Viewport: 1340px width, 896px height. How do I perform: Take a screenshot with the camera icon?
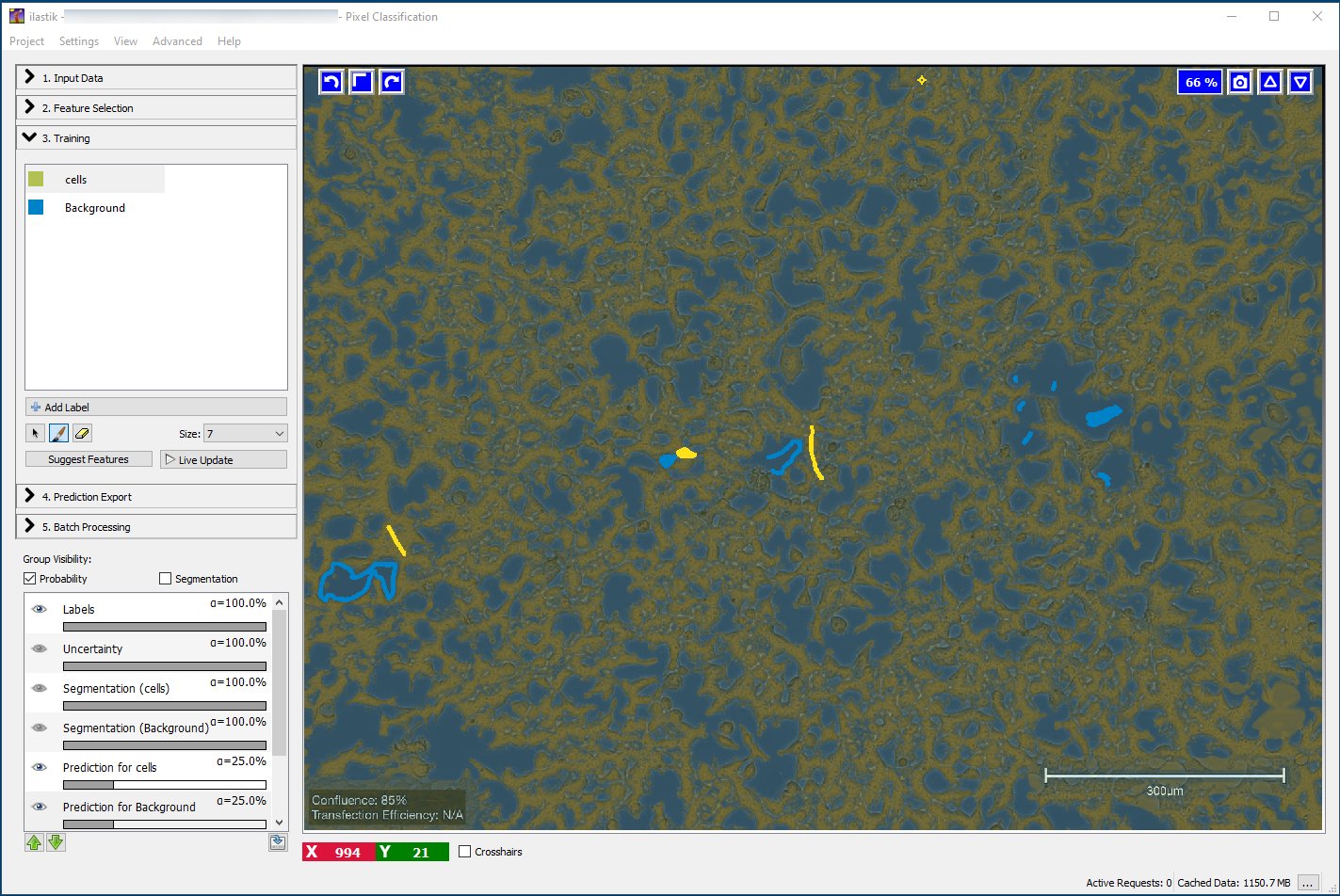pos(1239,82)
